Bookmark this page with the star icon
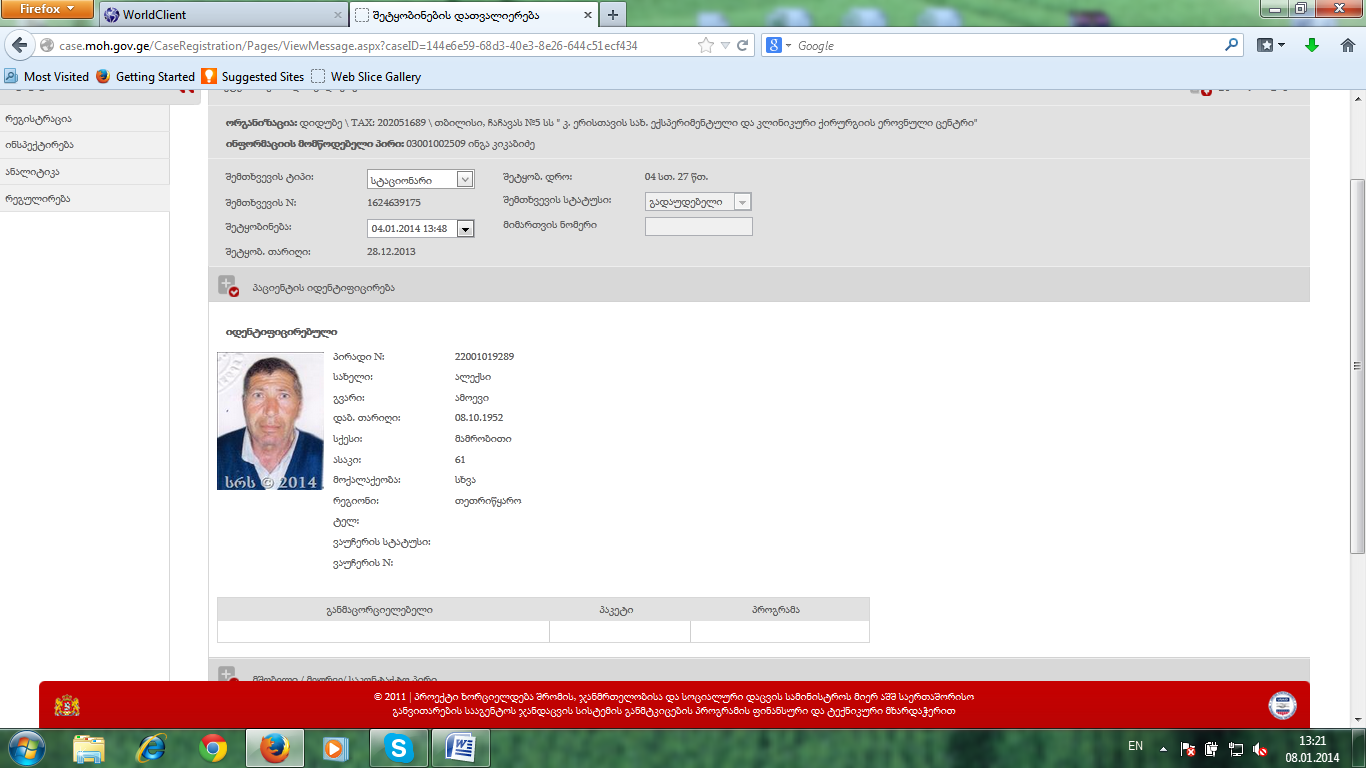 706,46
